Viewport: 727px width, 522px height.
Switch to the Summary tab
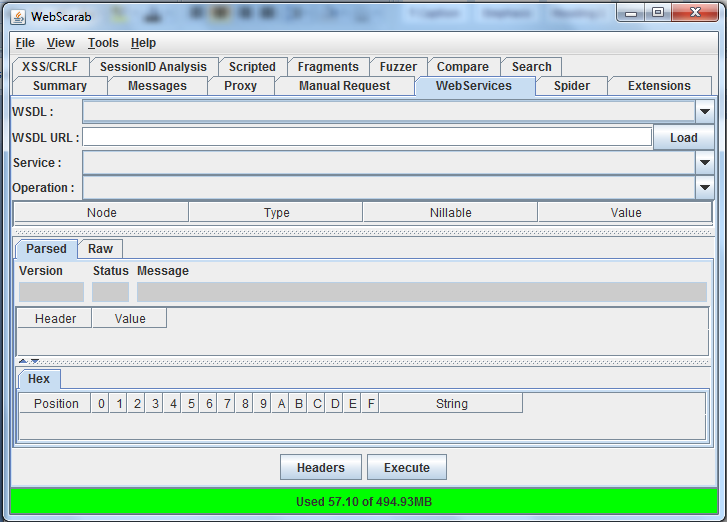tap(60, 86)
